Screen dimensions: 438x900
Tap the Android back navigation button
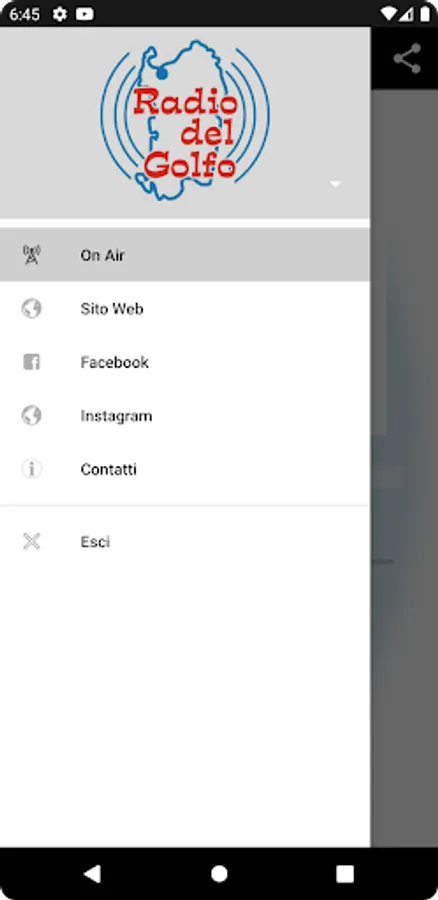point(92,874)
